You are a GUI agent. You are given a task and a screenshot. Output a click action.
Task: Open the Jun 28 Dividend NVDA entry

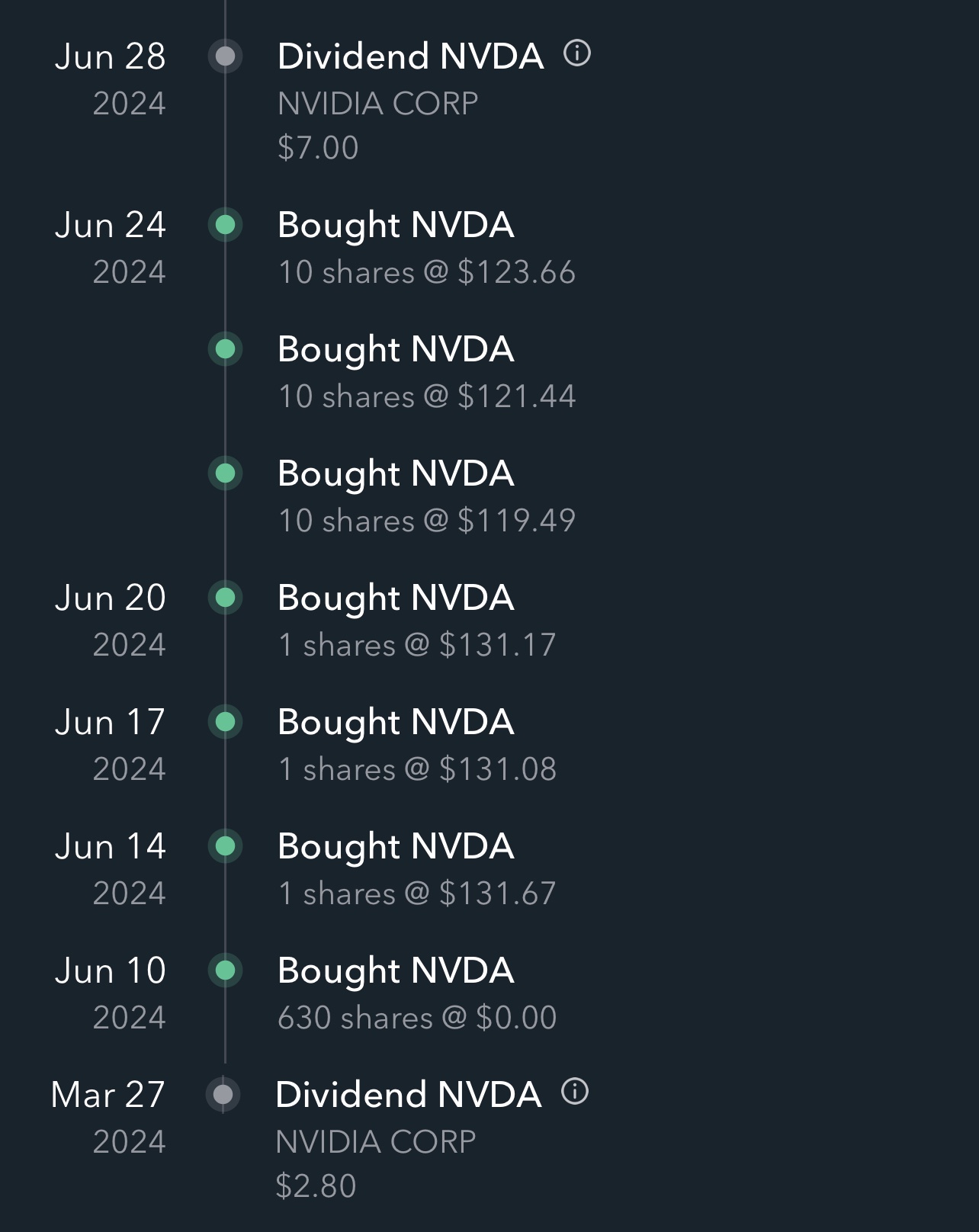[410, 57]
